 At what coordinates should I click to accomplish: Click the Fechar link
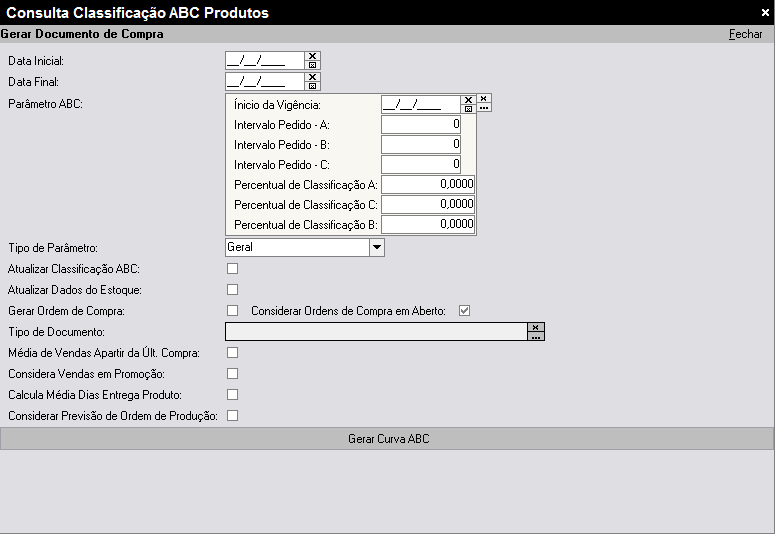pyautogui.click(x=745, y=34)
